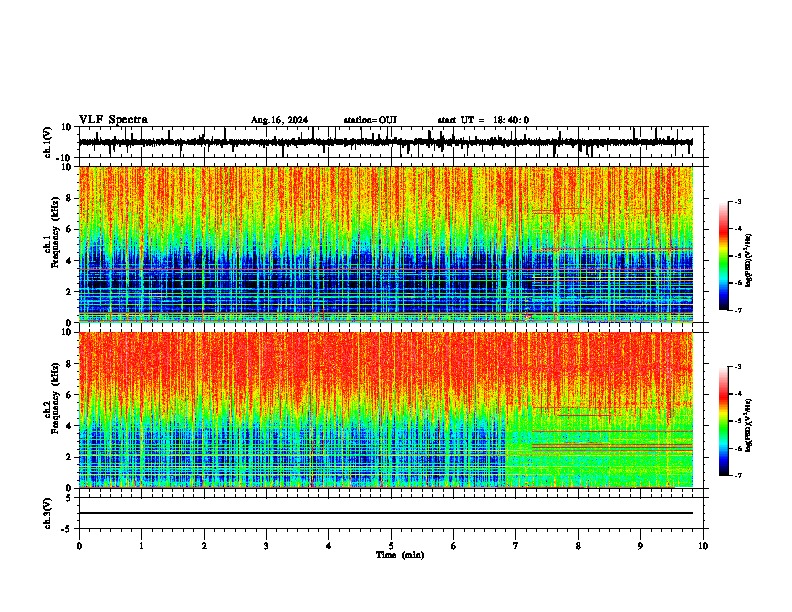Click the ch.1 spectrogram 8 kHz tick label
Screen dimensions: 792x612
[69, 198]
